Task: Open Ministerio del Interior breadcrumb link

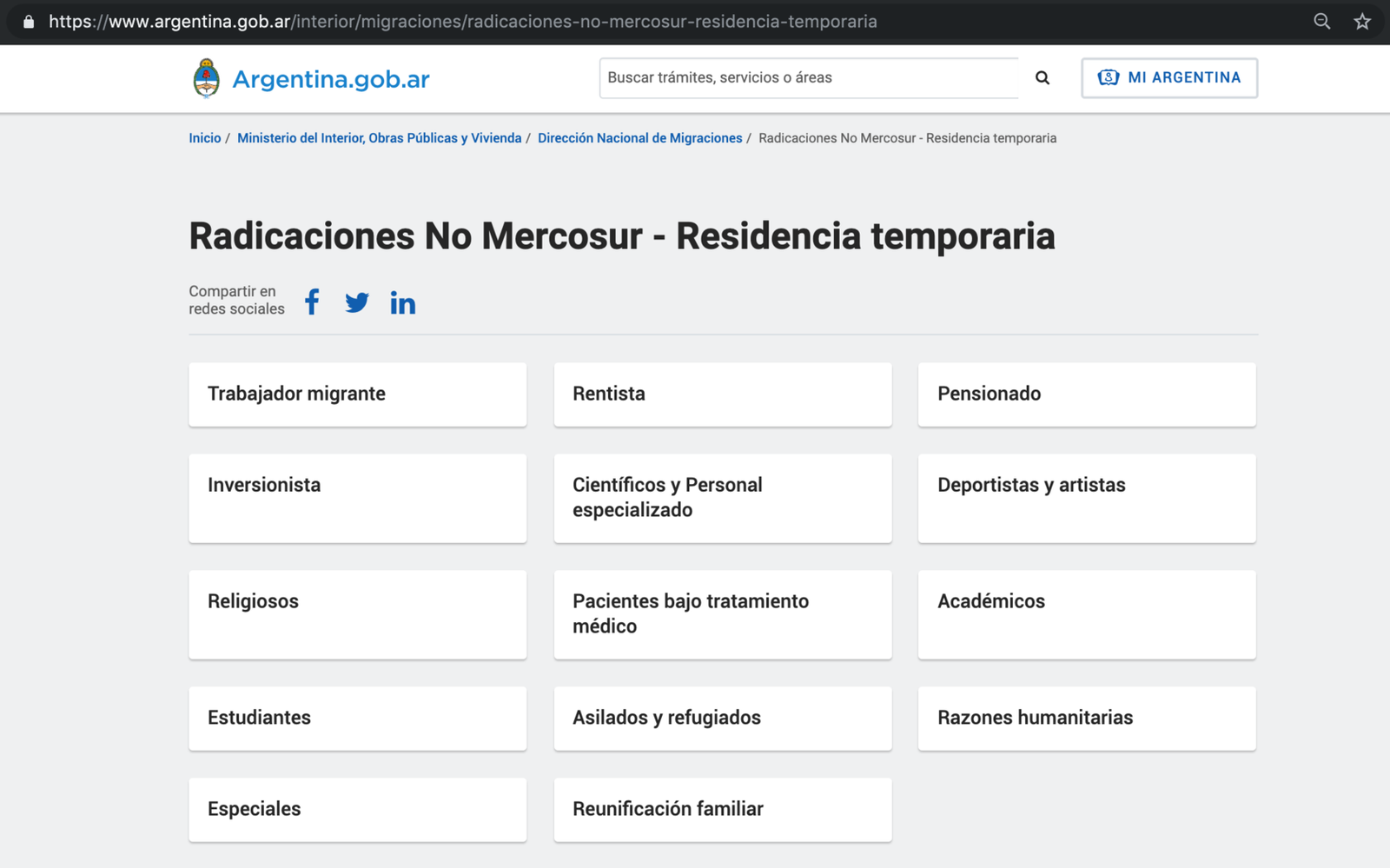Action: (x=380, y=138)
